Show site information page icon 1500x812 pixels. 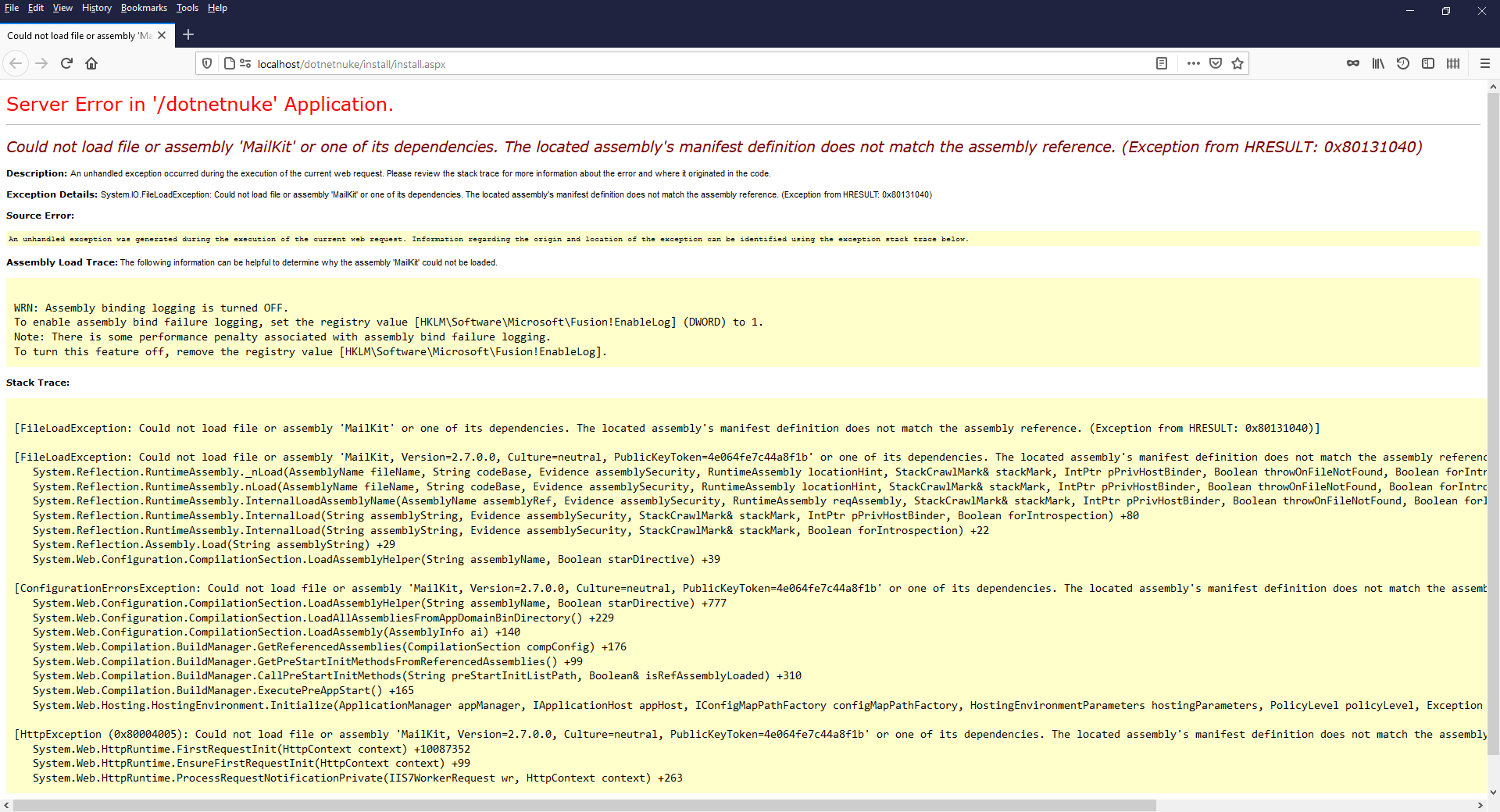[x=229, y=63]
